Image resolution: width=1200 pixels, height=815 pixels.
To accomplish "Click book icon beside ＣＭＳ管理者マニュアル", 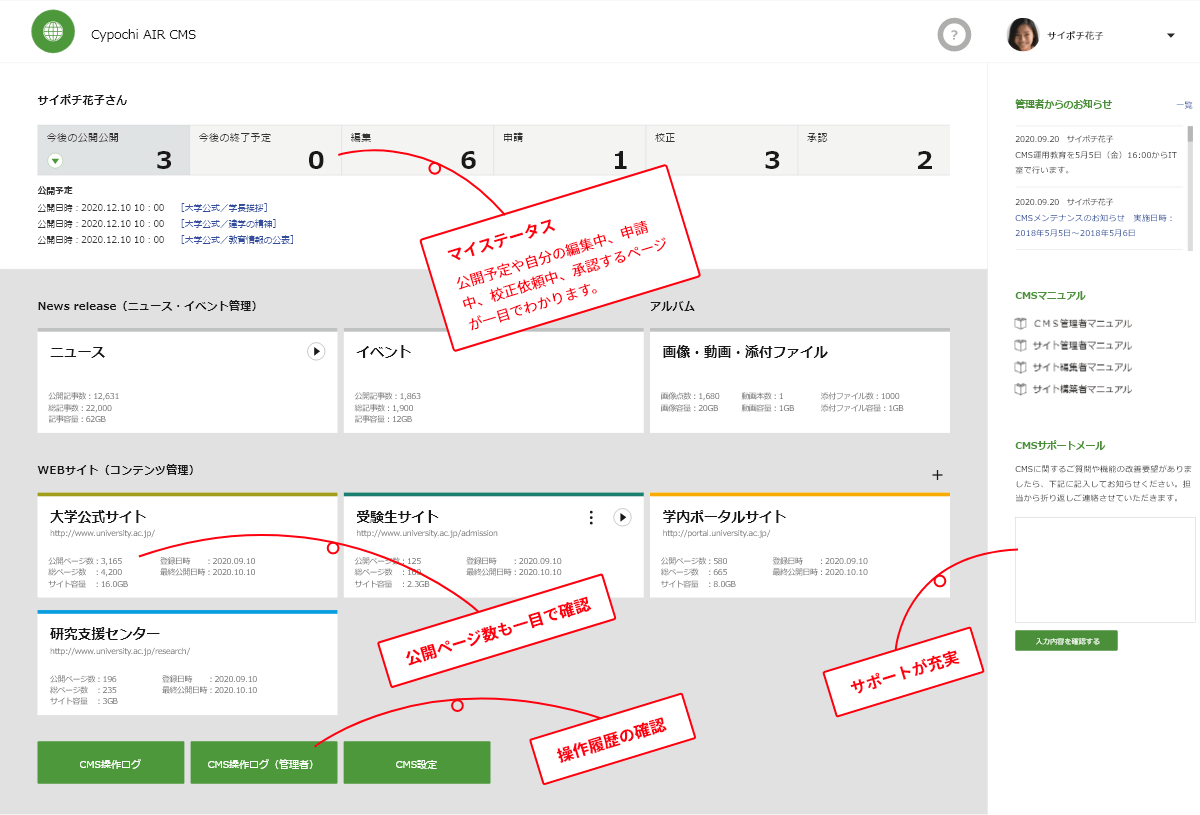I will 1021,324.
